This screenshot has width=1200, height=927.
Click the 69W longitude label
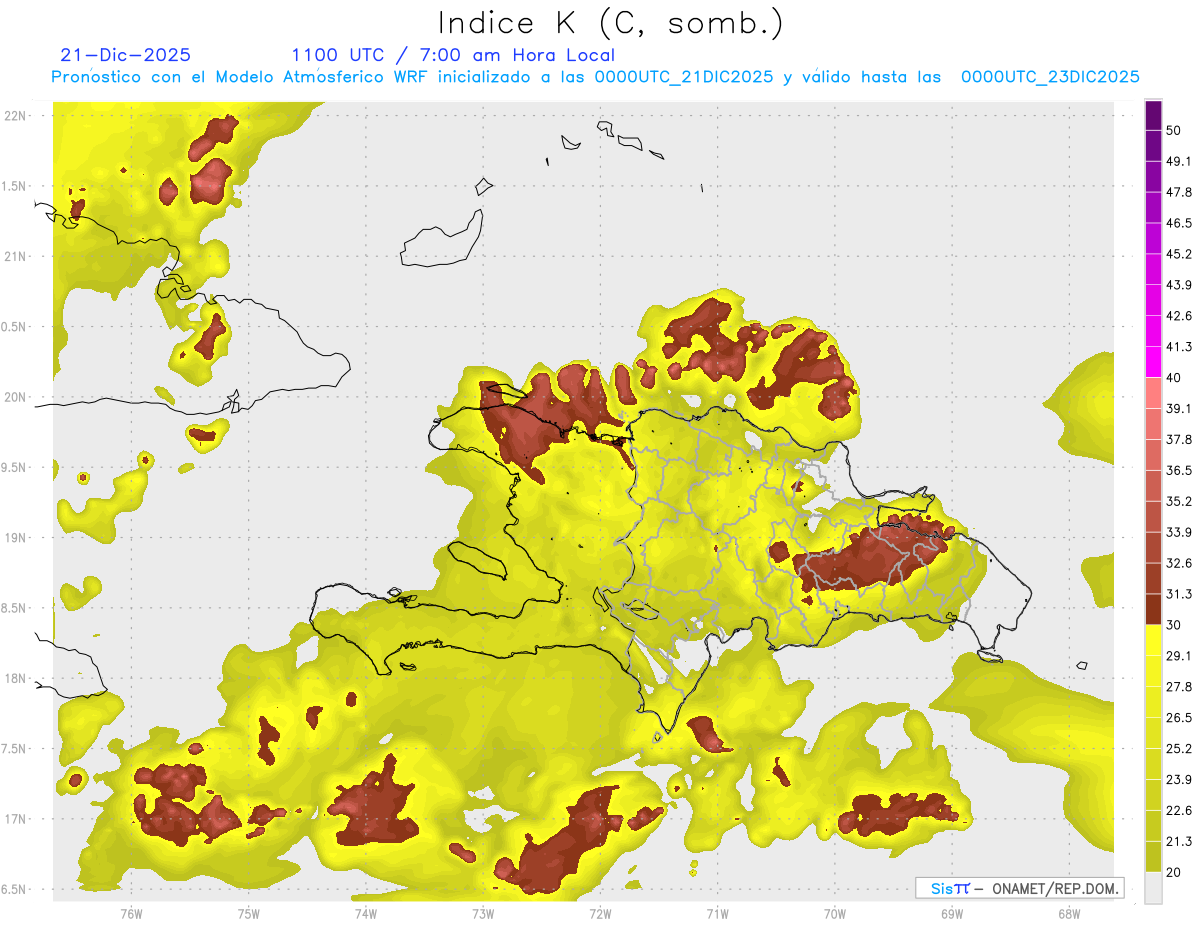coord(952,914)
